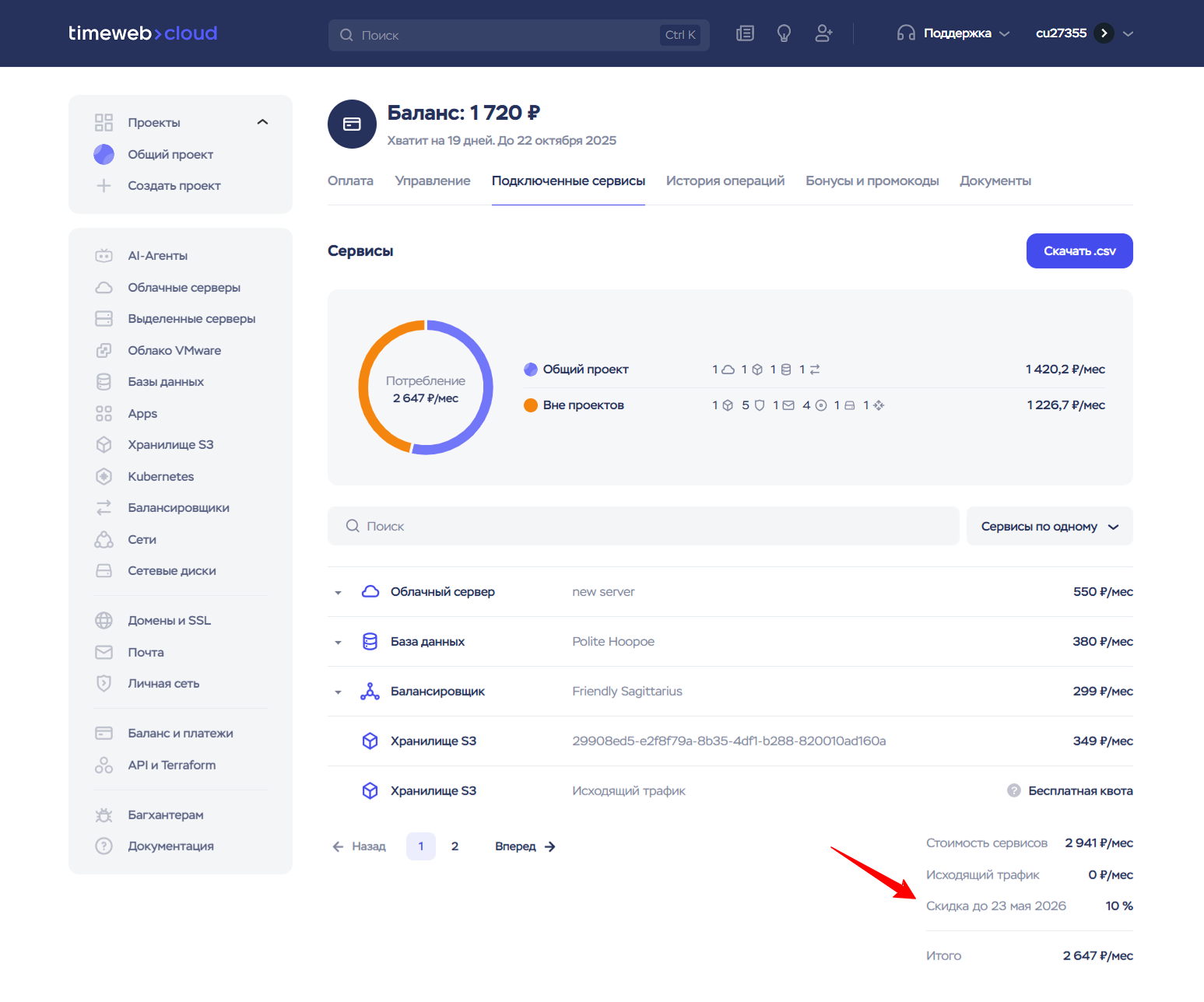Viewport: 1204px width, 1002px height.
Task: Open the news feed icon in header
Action: click(x=745, y=33)
